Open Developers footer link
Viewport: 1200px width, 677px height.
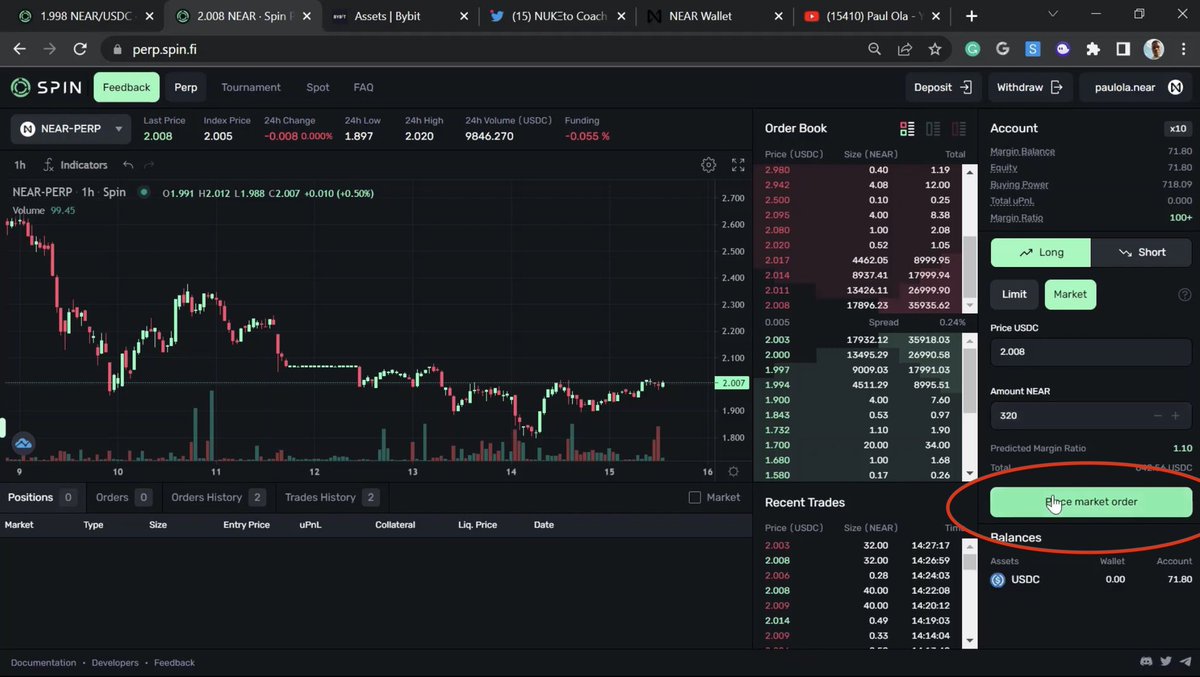[115, 662]
